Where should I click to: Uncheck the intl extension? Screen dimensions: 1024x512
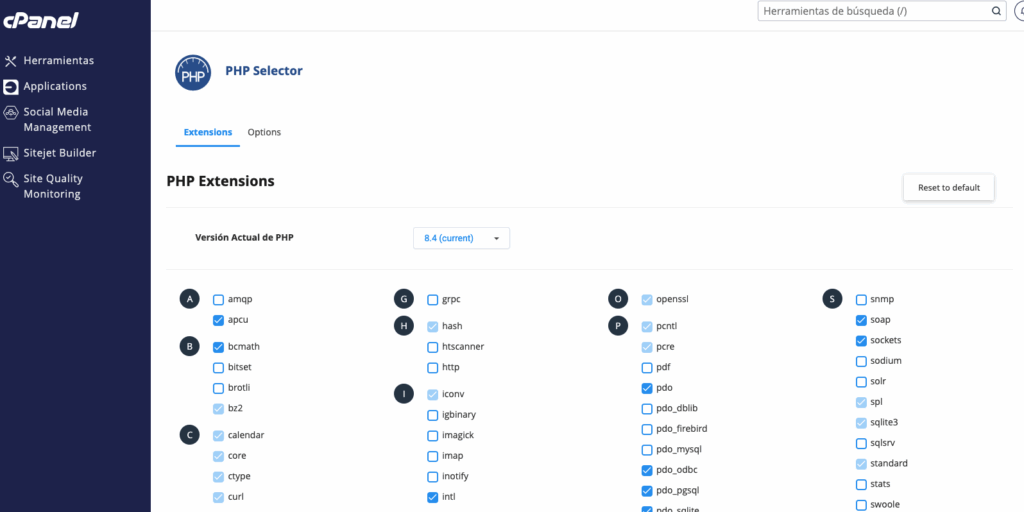(x=432, y=497)
